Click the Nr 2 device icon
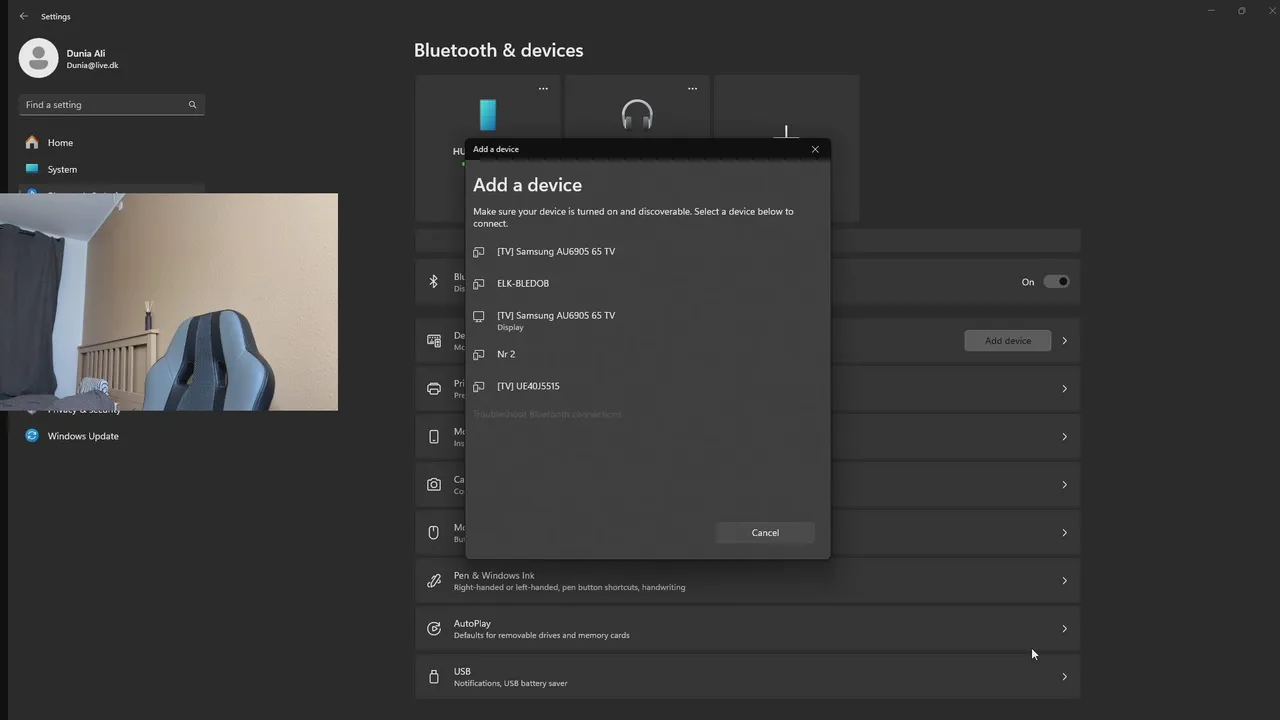This screenshot has height=720, width=1280. [479, 355]
